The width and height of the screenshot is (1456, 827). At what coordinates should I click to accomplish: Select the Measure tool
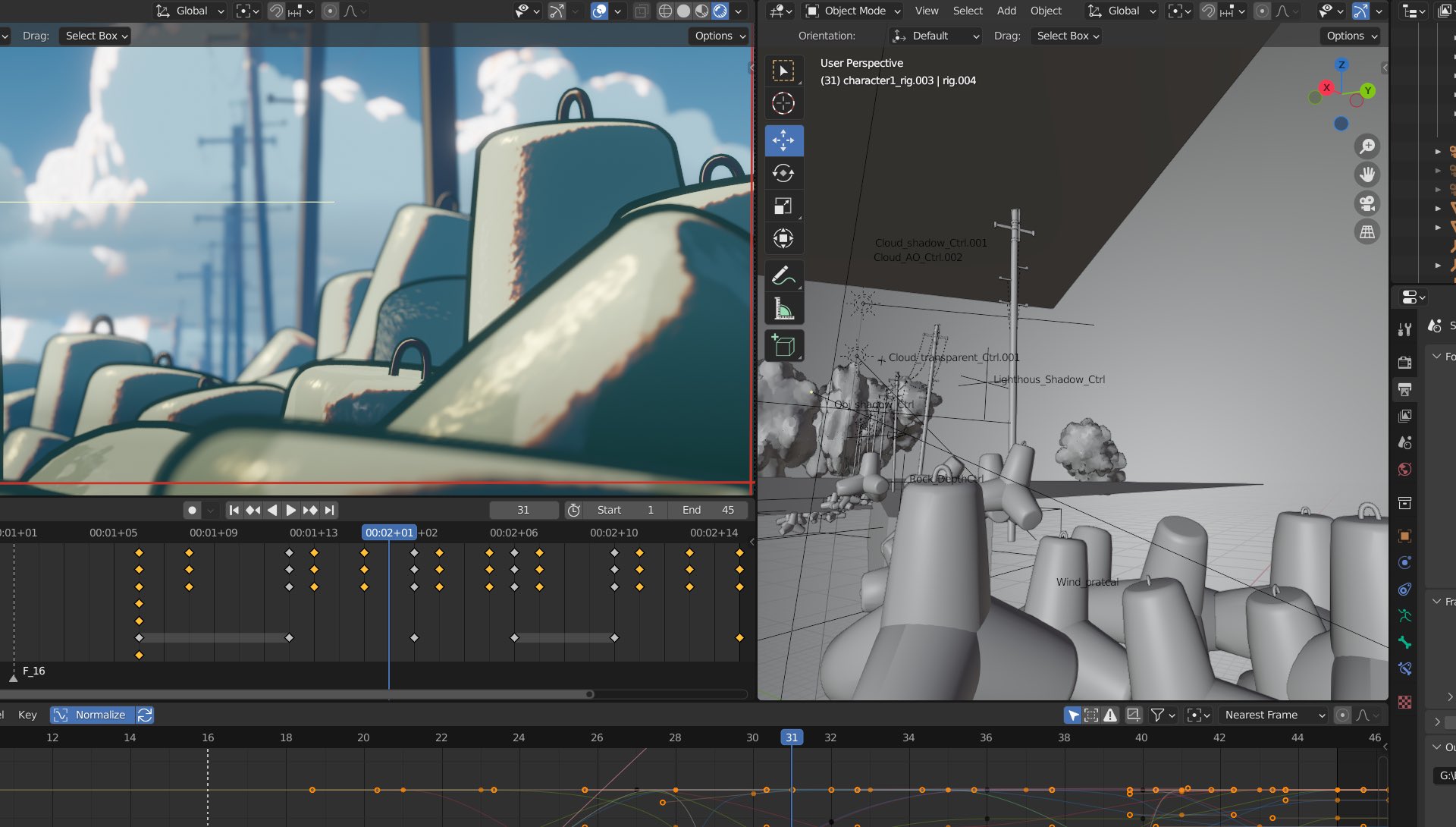click(783, 309)
